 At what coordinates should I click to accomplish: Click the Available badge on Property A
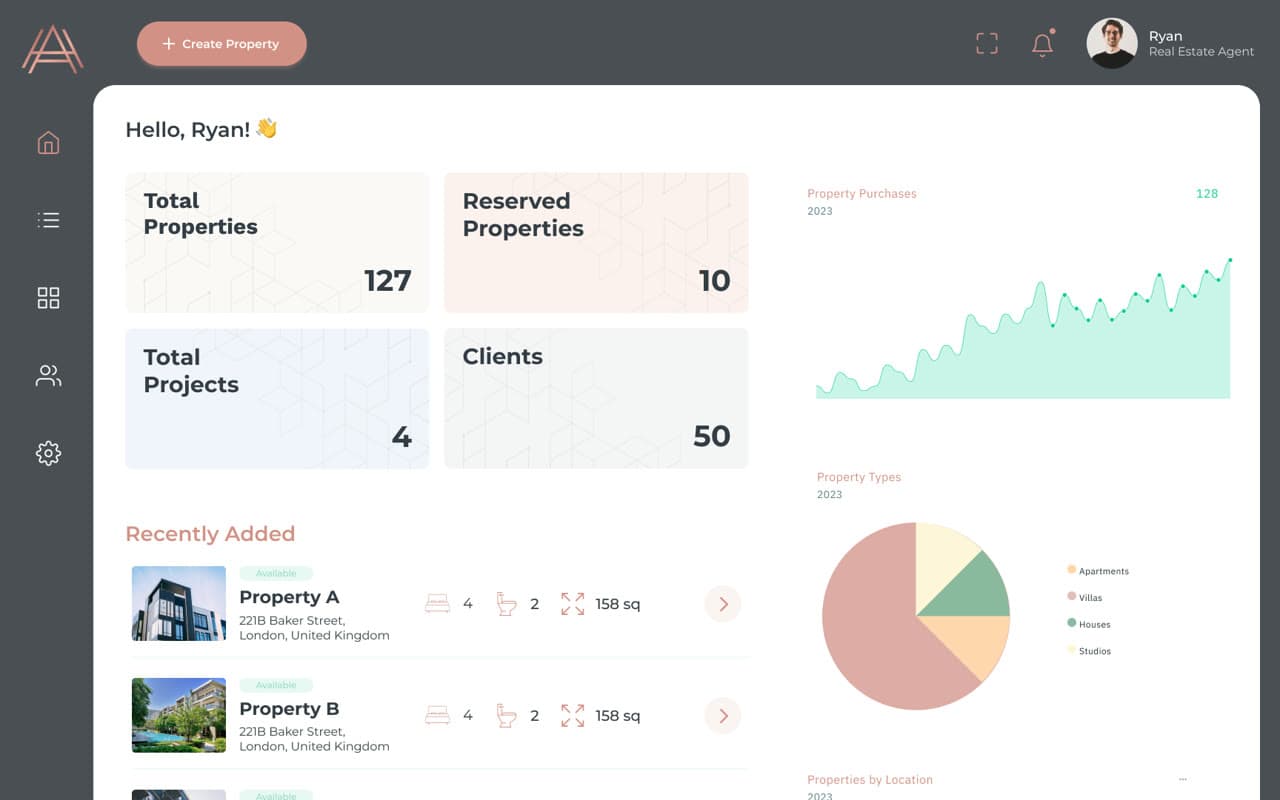pyautogui.click(x=276, y=574)
